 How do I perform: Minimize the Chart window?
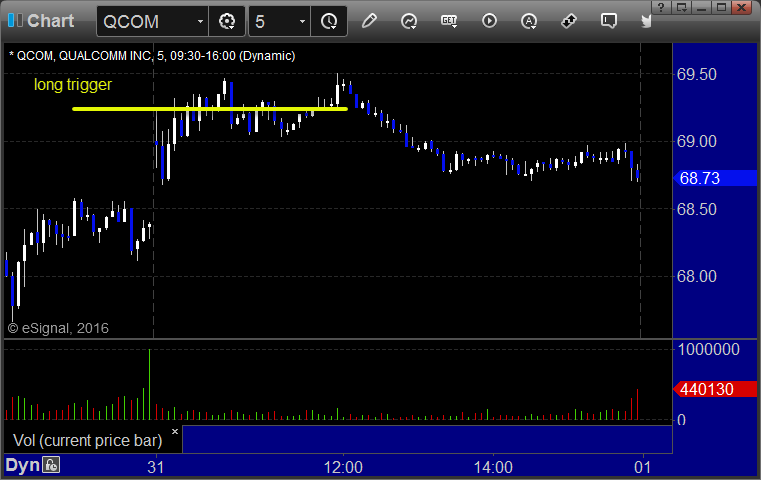(x=701, y=7)
